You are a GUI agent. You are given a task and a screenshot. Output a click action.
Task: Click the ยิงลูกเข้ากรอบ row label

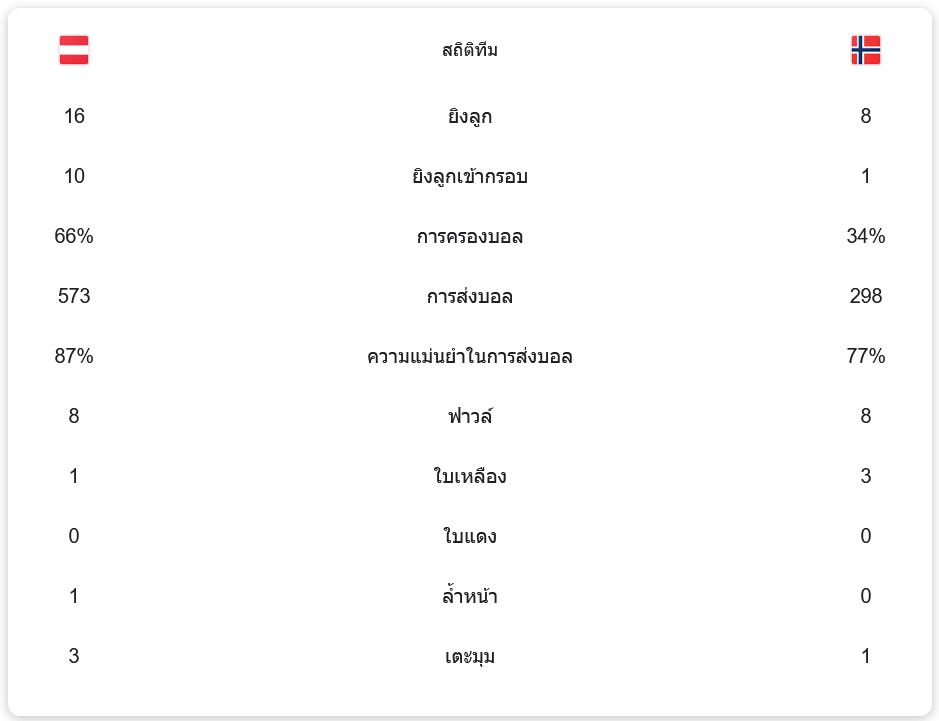470,177
